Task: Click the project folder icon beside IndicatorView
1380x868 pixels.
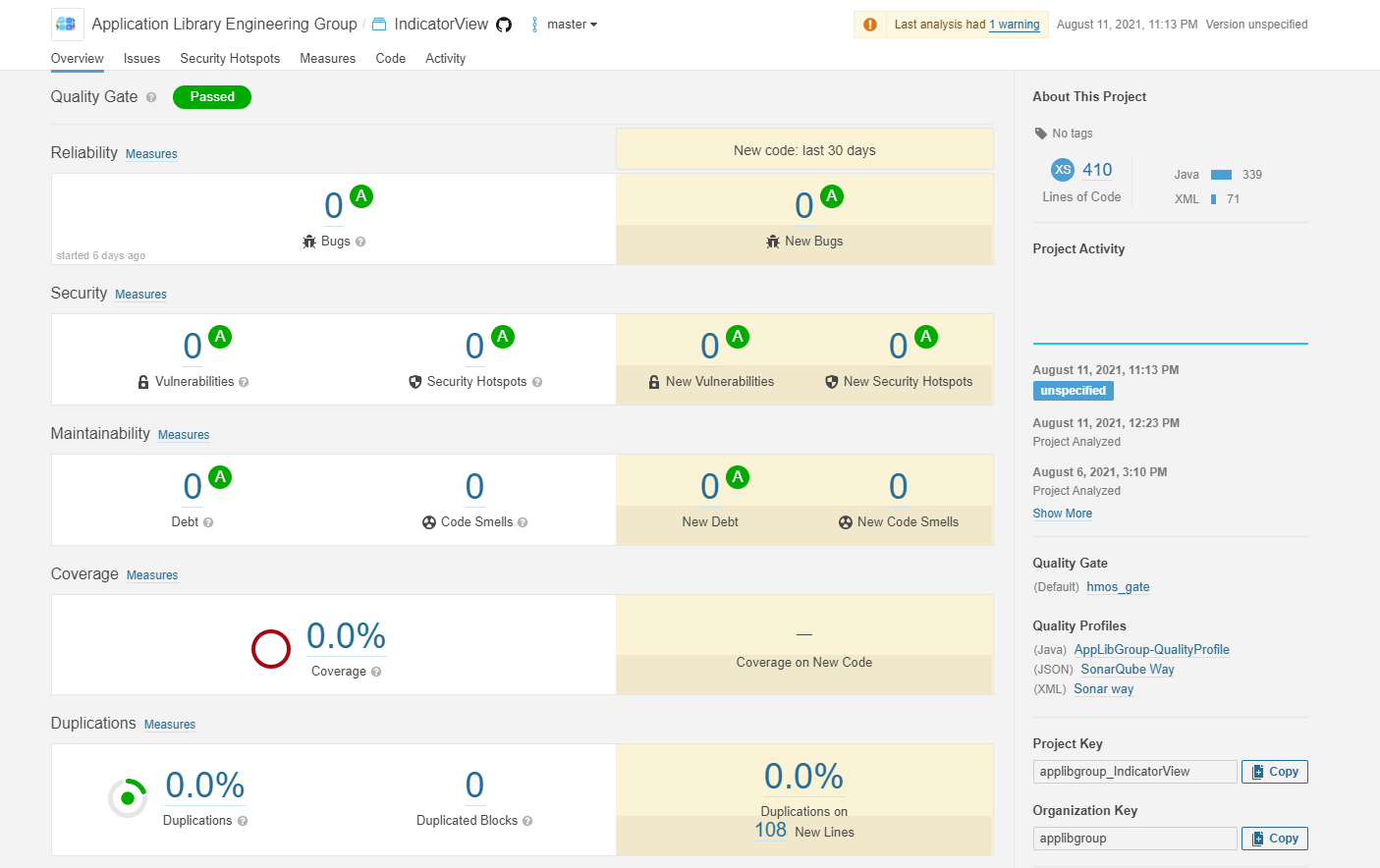Action: pyautogui.click(x=379, y=25)
